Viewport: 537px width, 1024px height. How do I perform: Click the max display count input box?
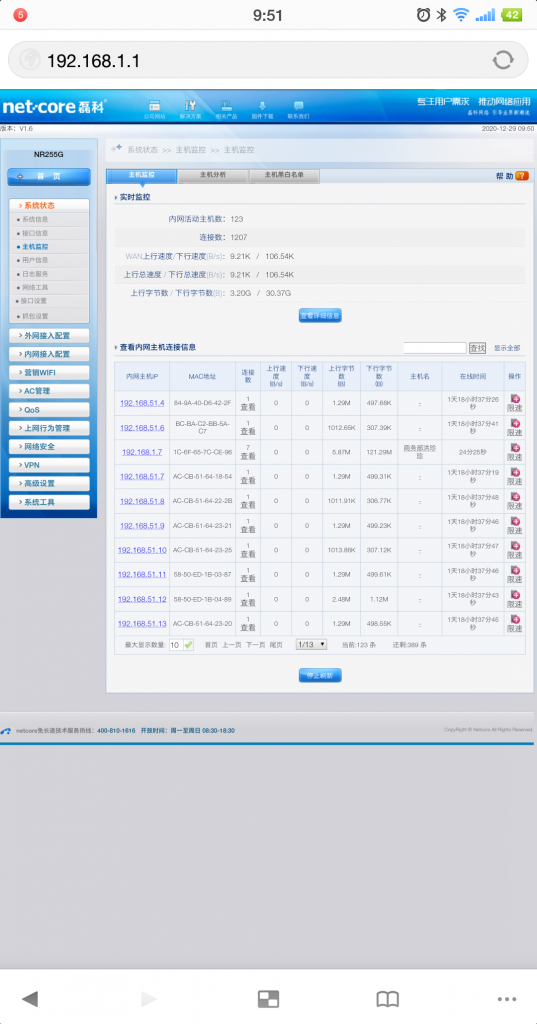176,645
